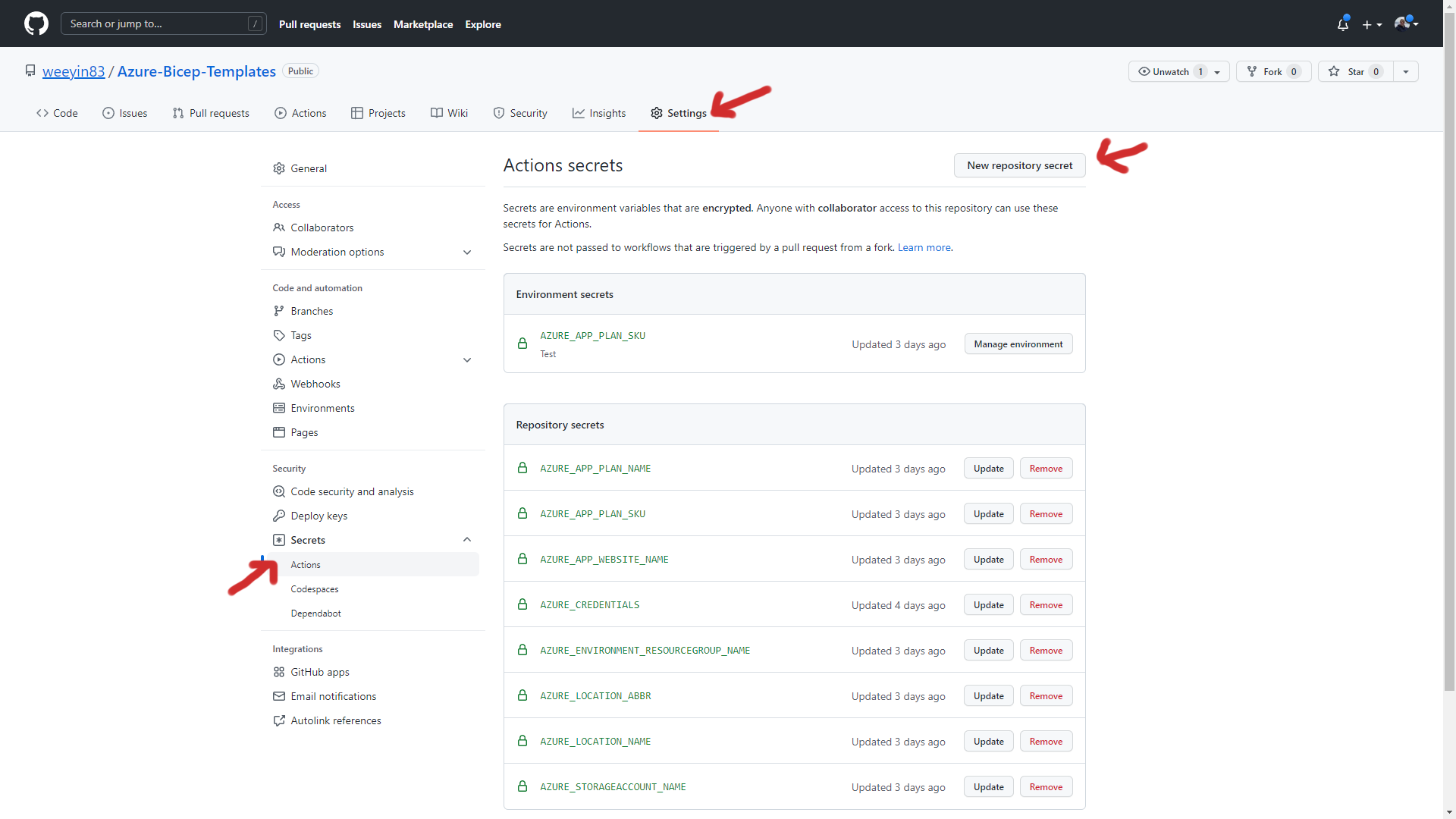The image size is (1456, 819).
Task: Click Manage environment for AZURE_APP_PLAN_SKU
Action: point(1018,344)
